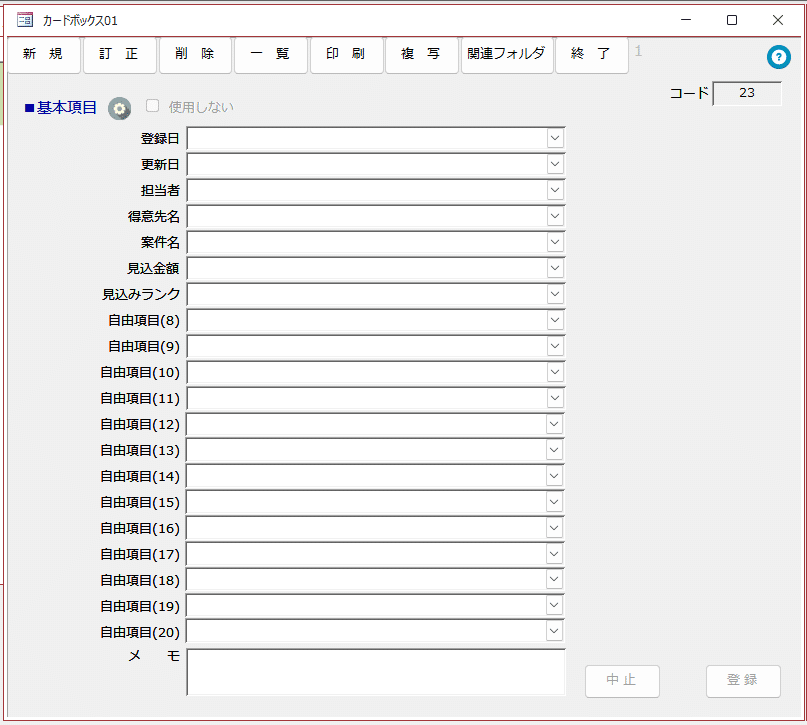Viewport: 807px width, 725px height.
Task: Toggle the 使用しない checkbox
Action: point(152,106)
